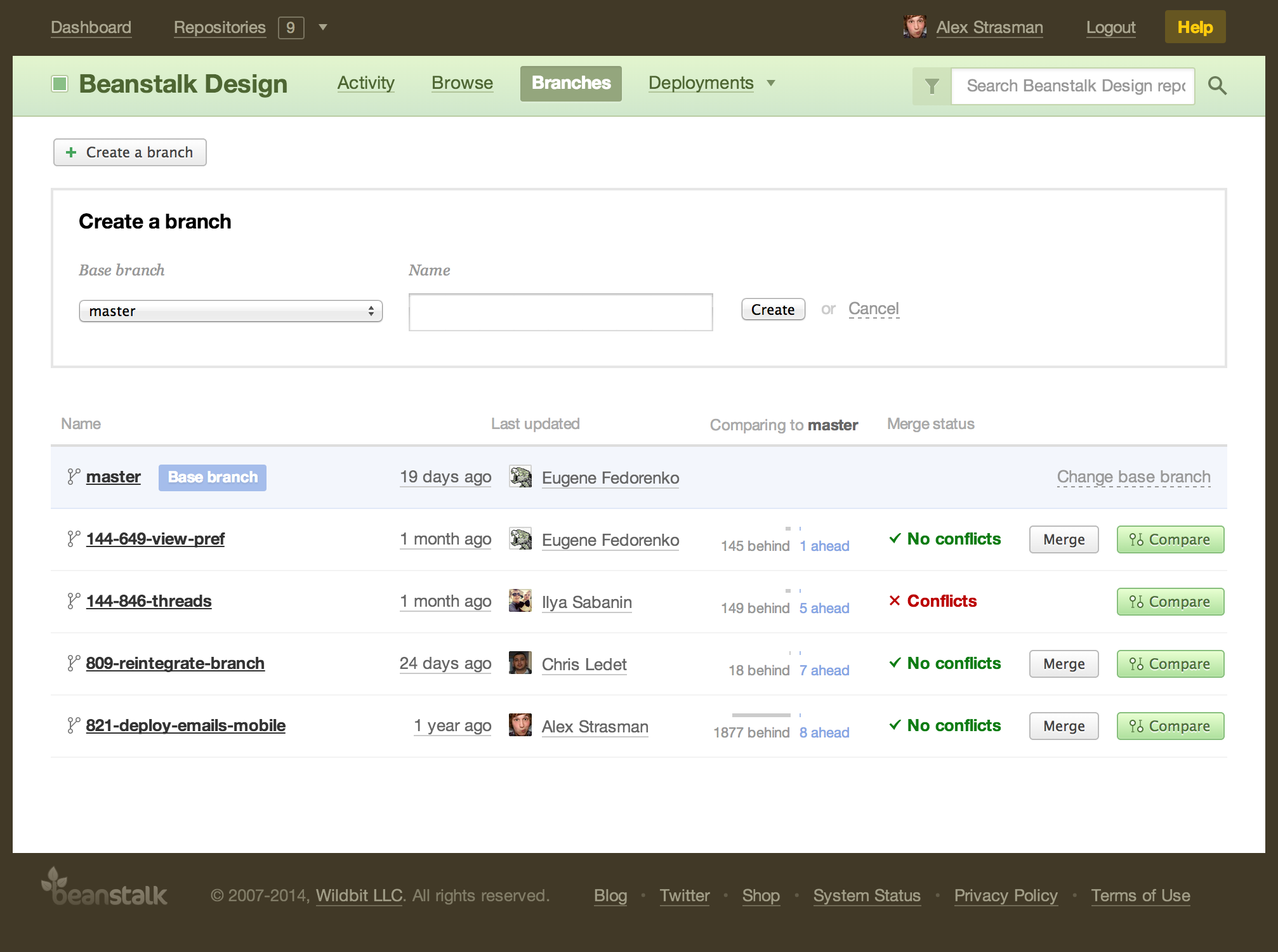Click Alex Strasman's avatar in top bar
The height and width of the screenshot is (952, 1278).
pos(915,27)
